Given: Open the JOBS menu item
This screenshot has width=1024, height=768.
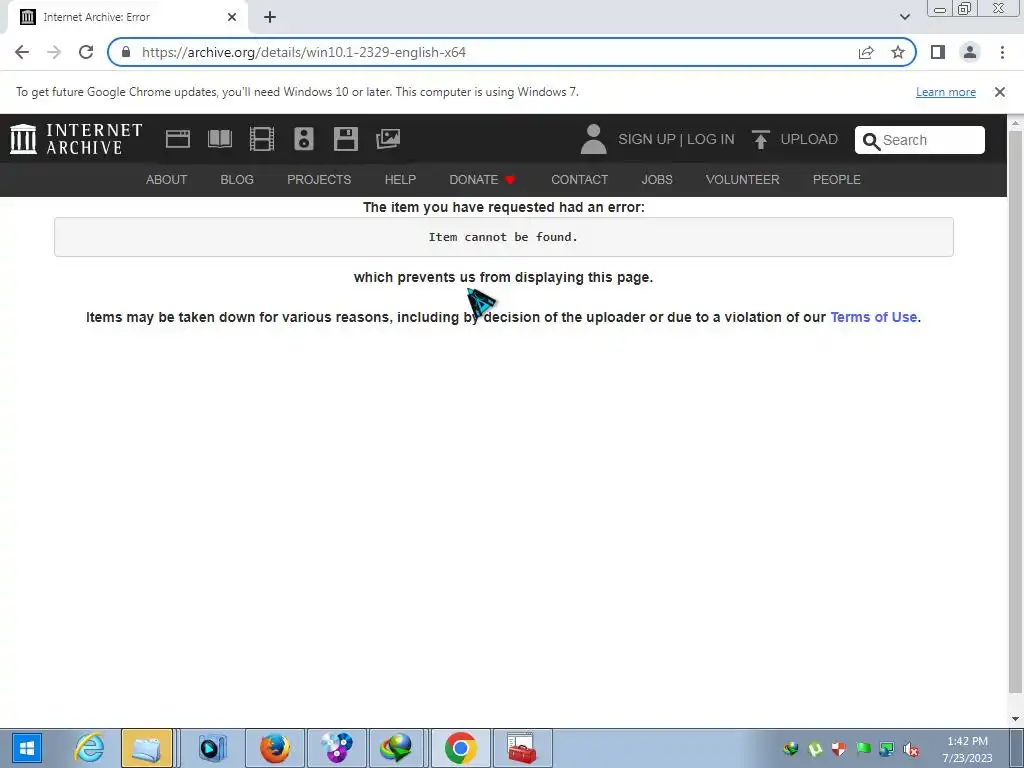Looking at the screenshot, I should [657, 180].
